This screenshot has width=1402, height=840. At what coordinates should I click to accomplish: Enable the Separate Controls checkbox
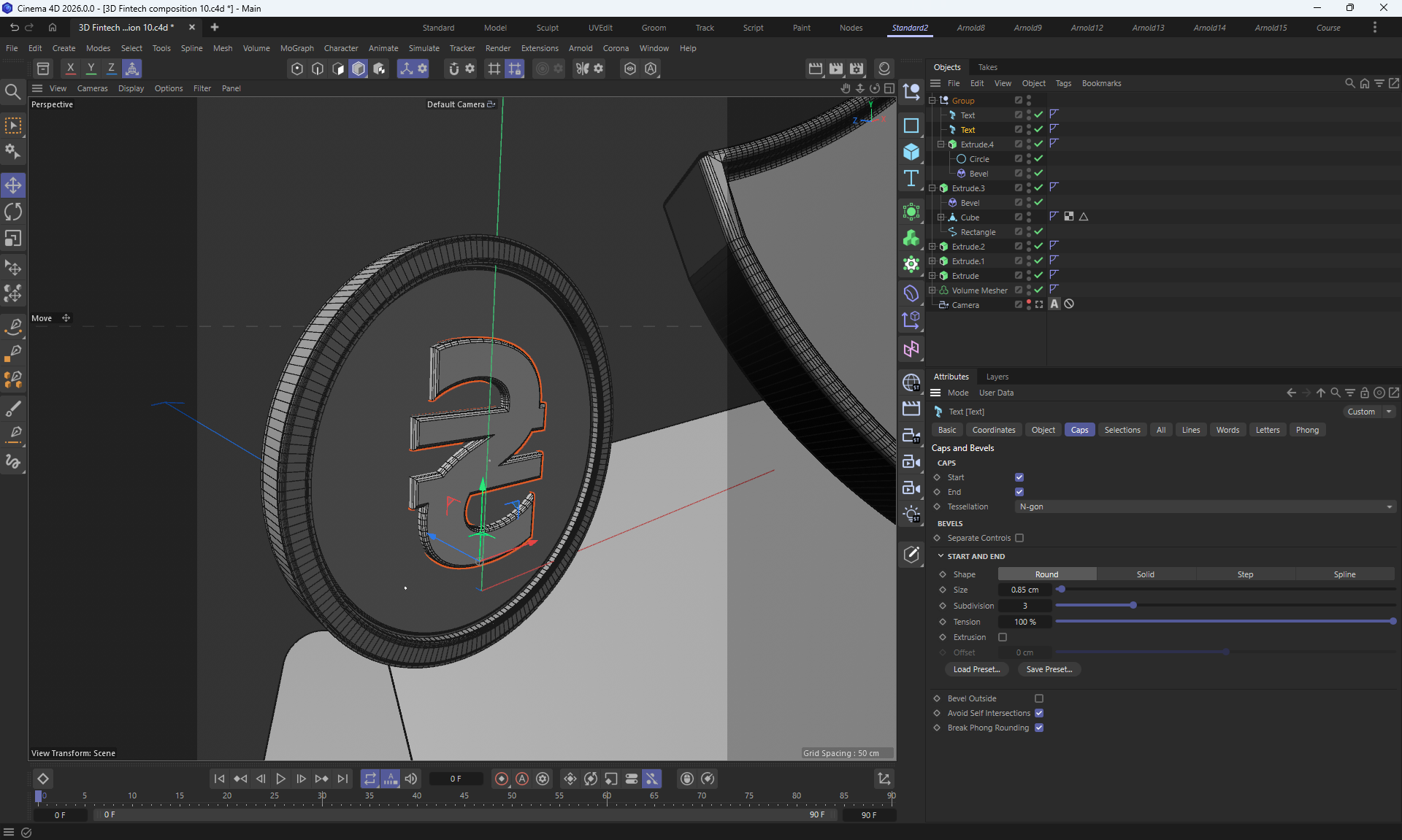click(x=1019, y=538)
